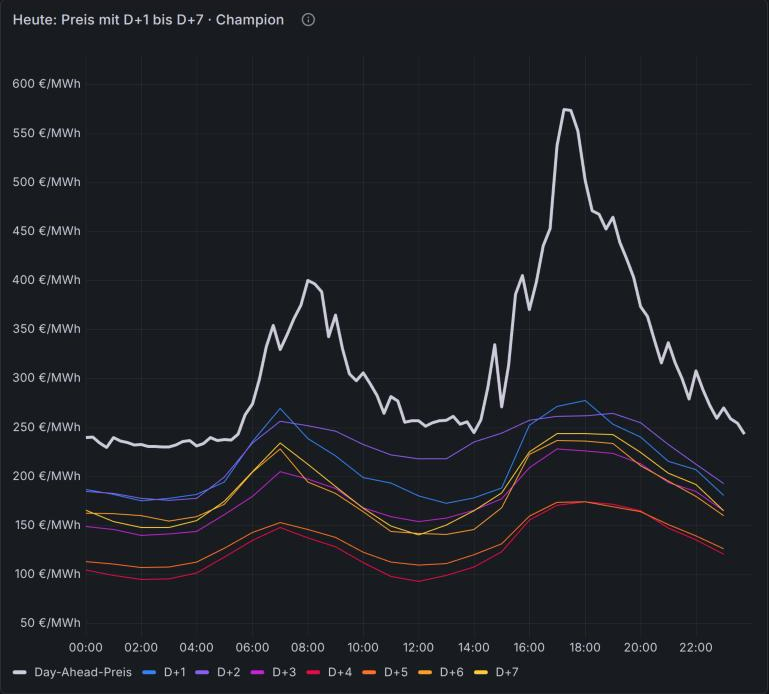The image size is (769, 694).
Task: Toggle the D+7 series label in the legend
Action: point(507,672)
